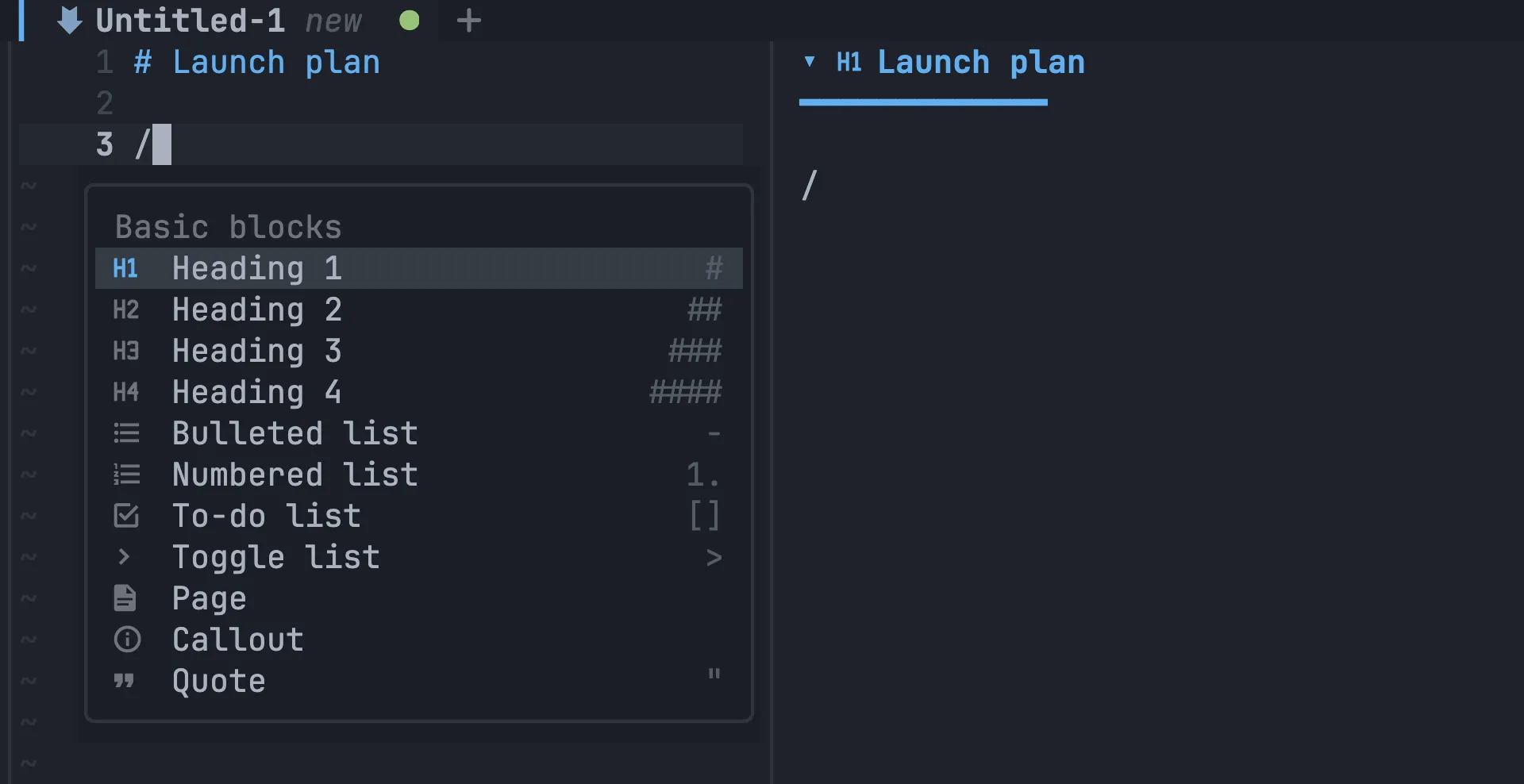Click the H4 icon beside Heading 4
Viewport: 1524px width, 784px height.
125,392
